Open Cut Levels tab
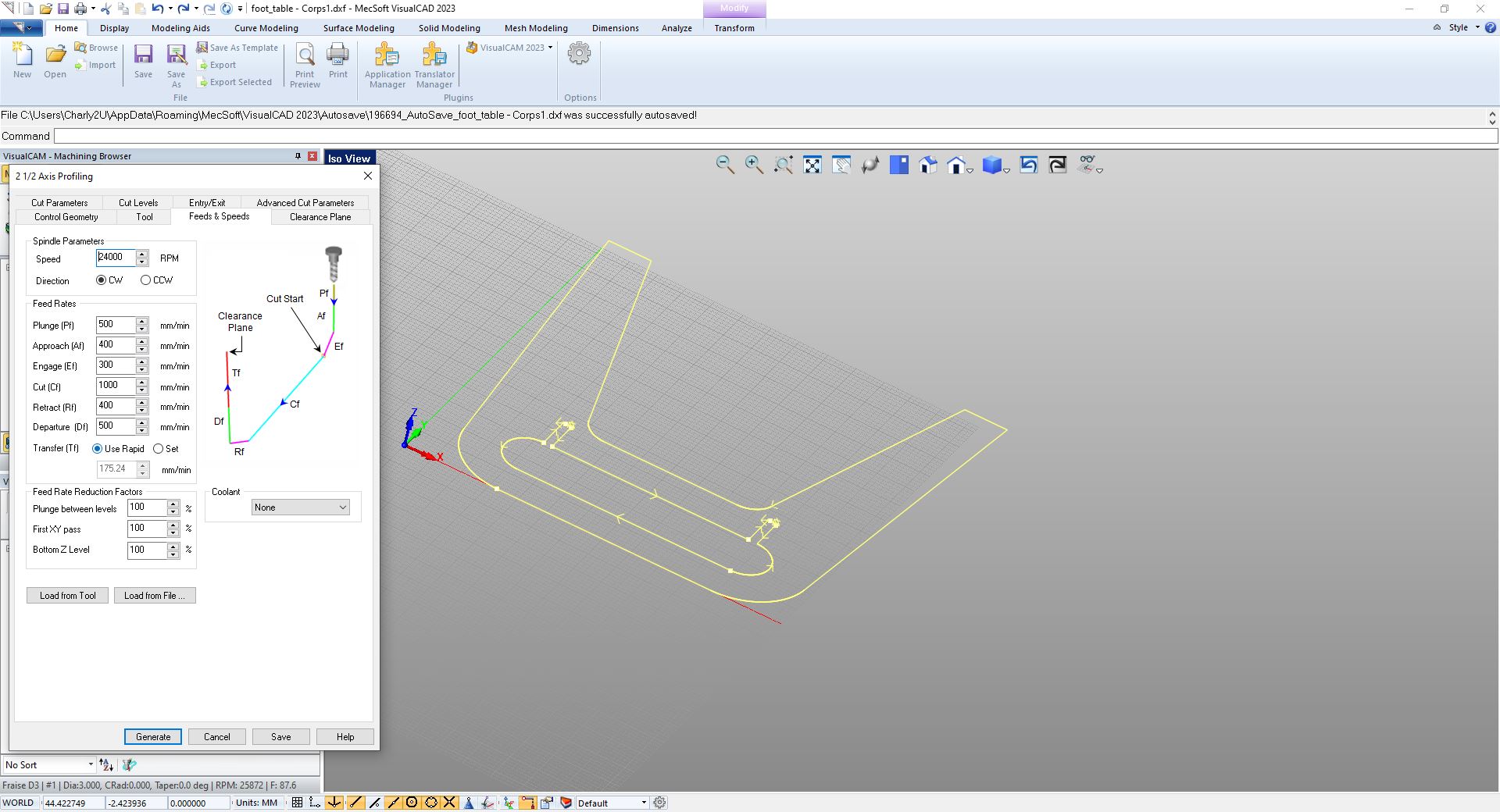This screenshot has height=812, width=1500. 138,202
